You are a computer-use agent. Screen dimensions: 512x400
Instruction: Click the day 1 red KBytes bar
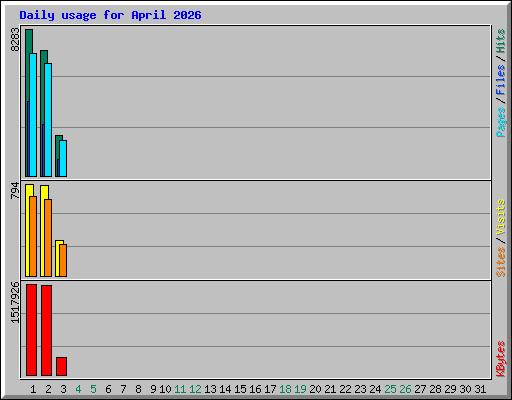point(31,330)
